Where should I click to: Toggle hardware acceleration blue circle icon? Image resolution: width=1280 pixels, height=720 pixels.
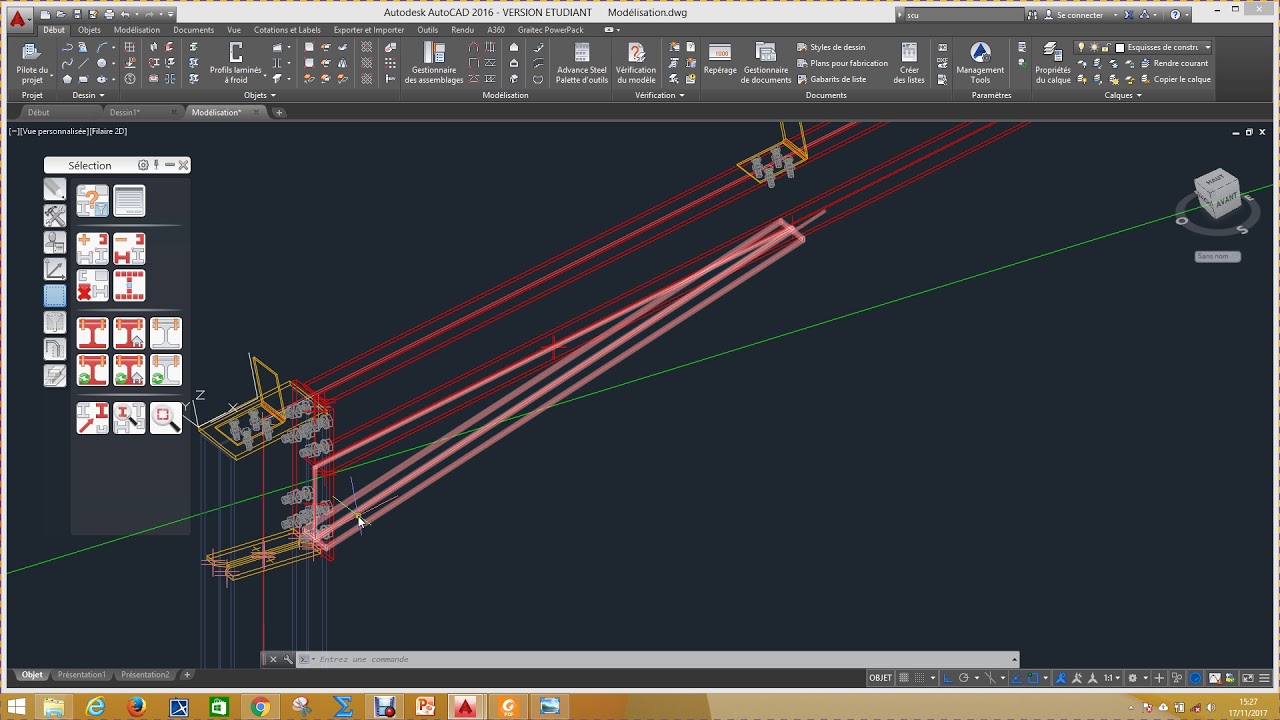(1194, 677)
